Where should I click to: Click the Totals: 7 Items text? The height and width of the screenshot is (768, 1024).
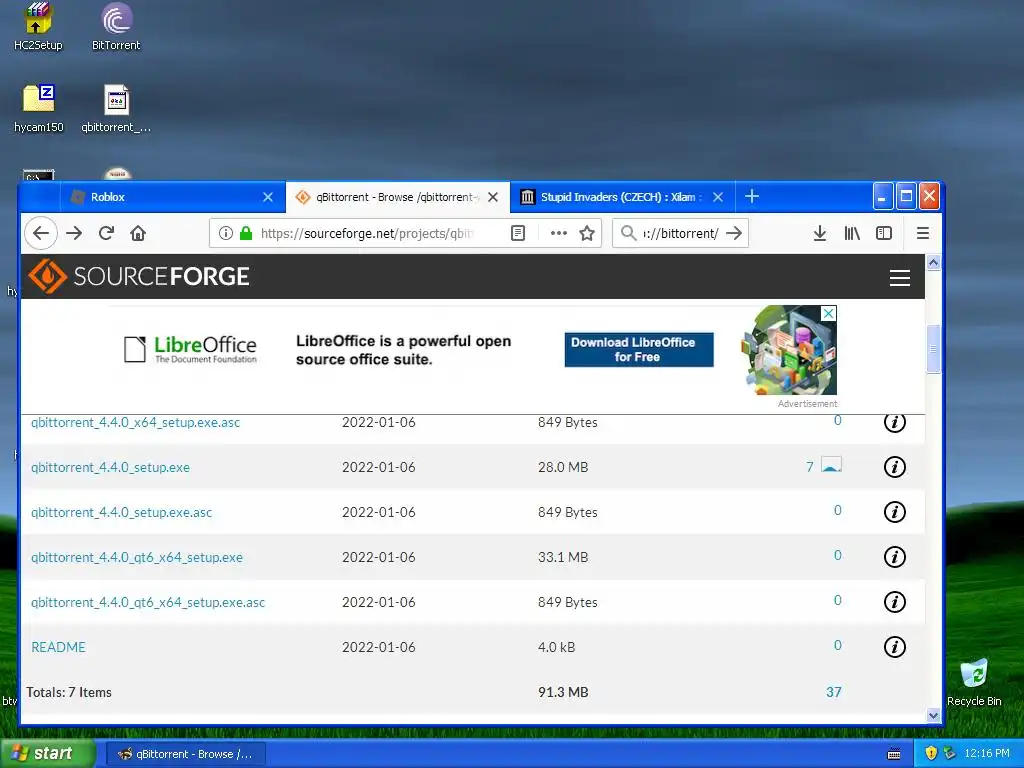69,692
